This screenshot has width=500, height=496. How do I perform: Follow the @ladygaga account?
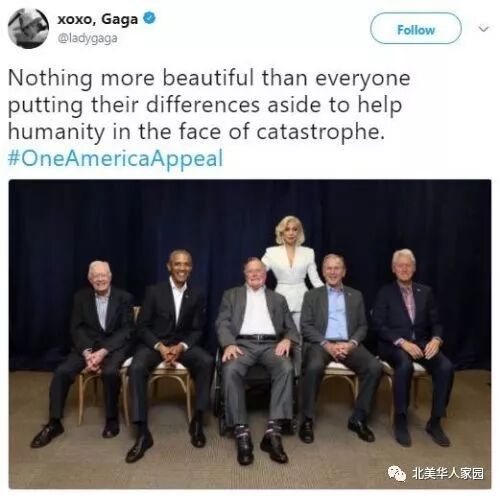click(416, 29)
